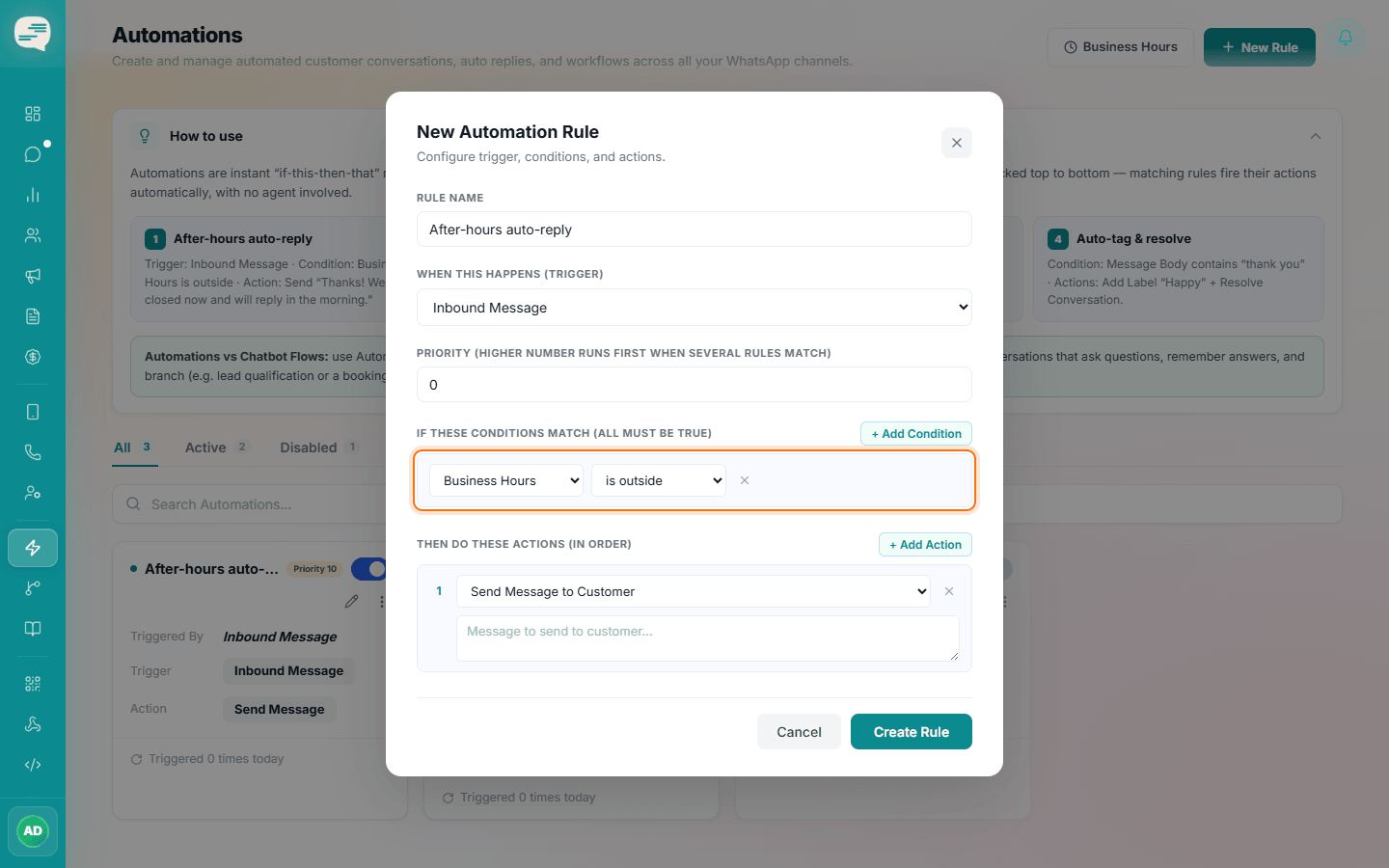1389x868 pixels.
Task: Open the knowledge base book sidebar icon
Action: (33, 629)
